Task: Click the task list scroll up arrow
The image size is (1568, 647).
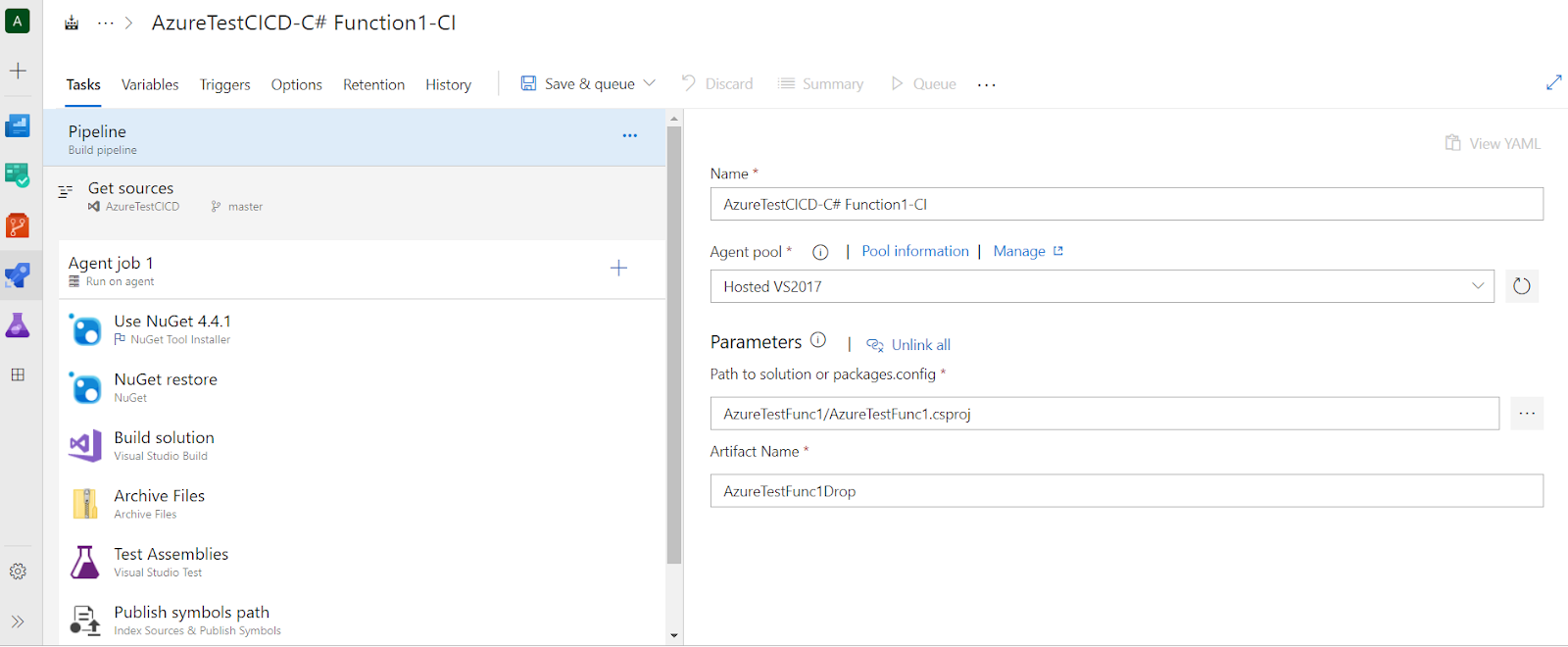Action: coord(674,118)
